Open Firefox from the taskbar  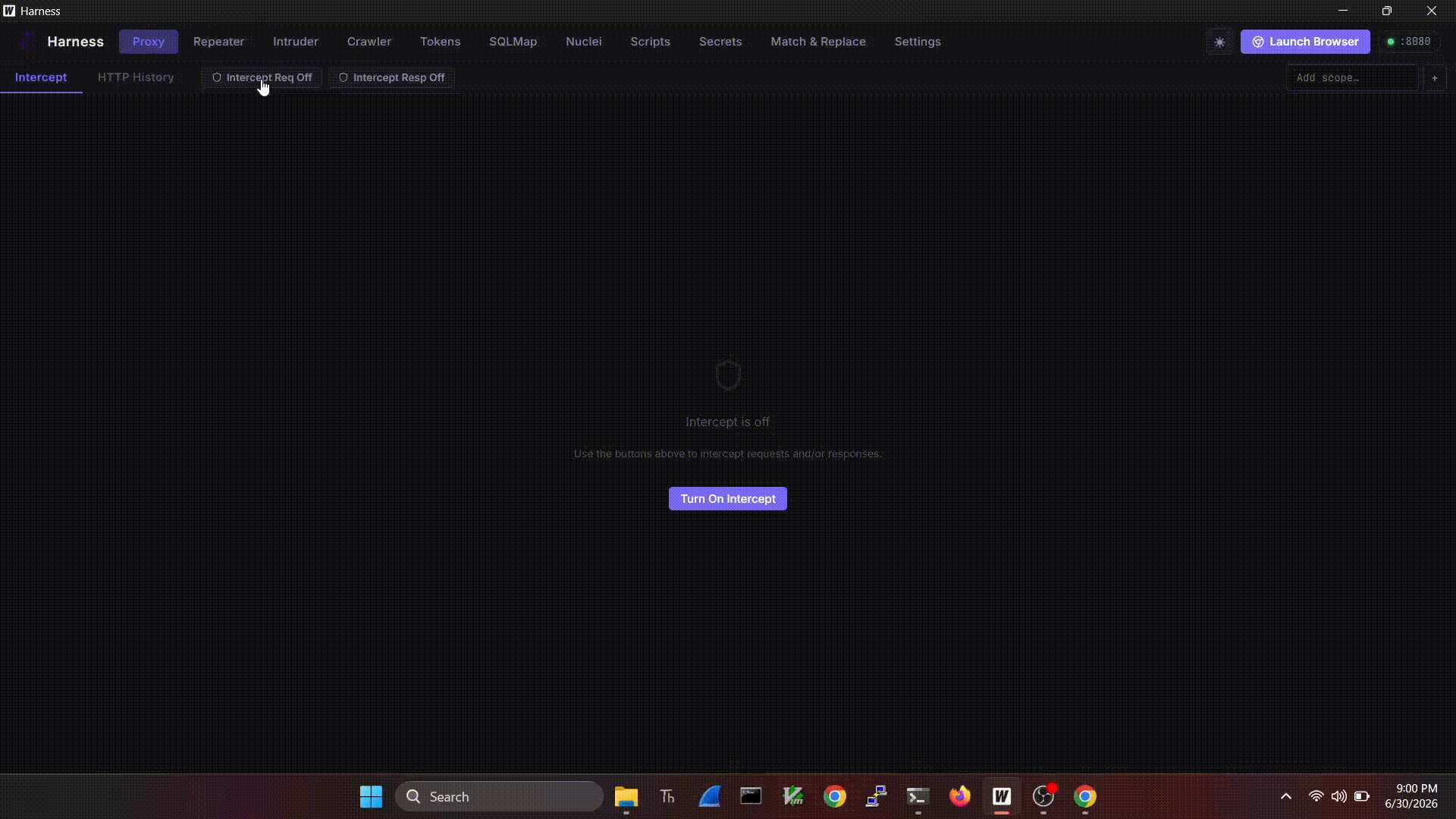point(960,796)
